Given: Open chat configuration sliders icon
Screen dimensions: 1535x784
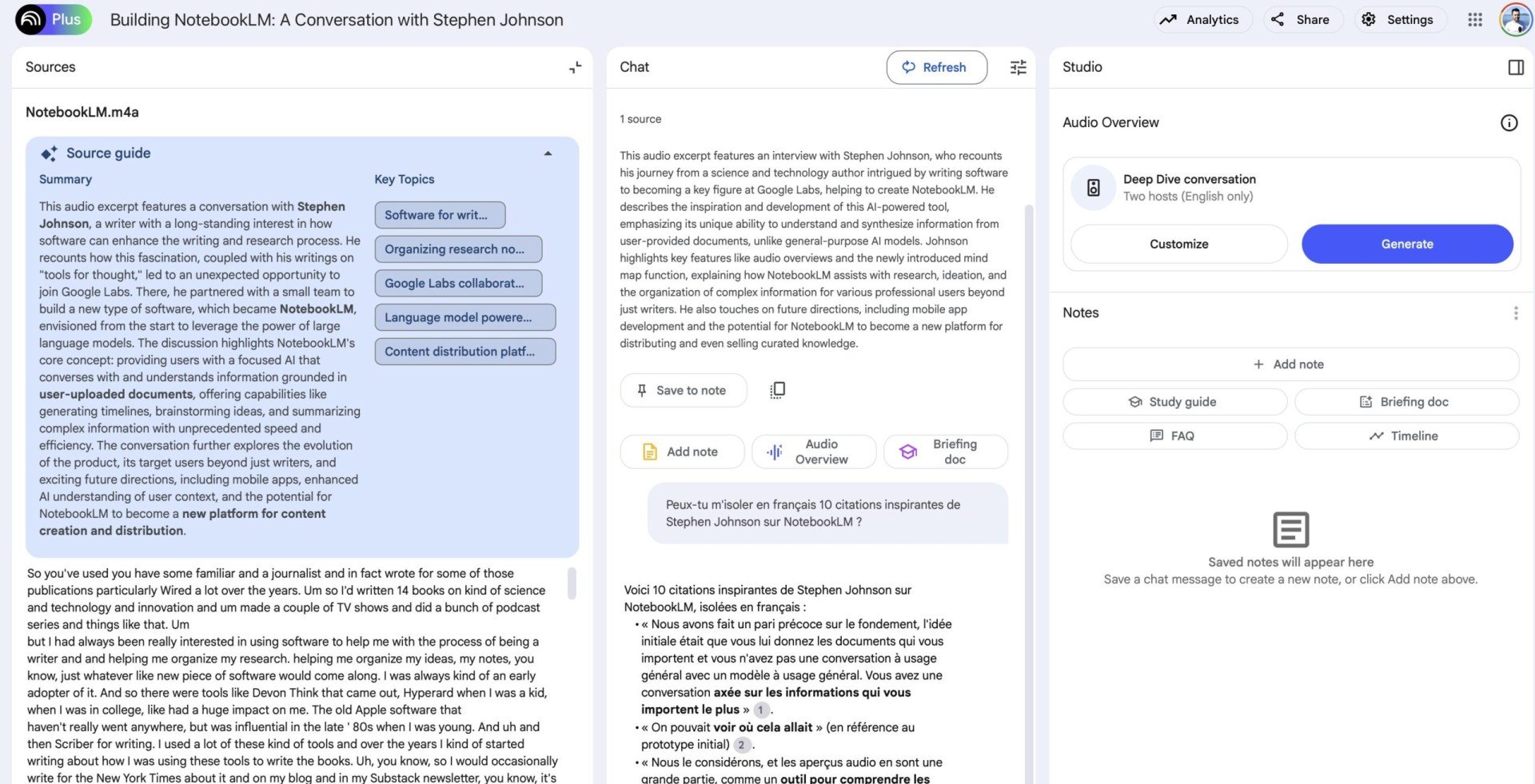Looking at the screenshot, I should (1018, 67).
